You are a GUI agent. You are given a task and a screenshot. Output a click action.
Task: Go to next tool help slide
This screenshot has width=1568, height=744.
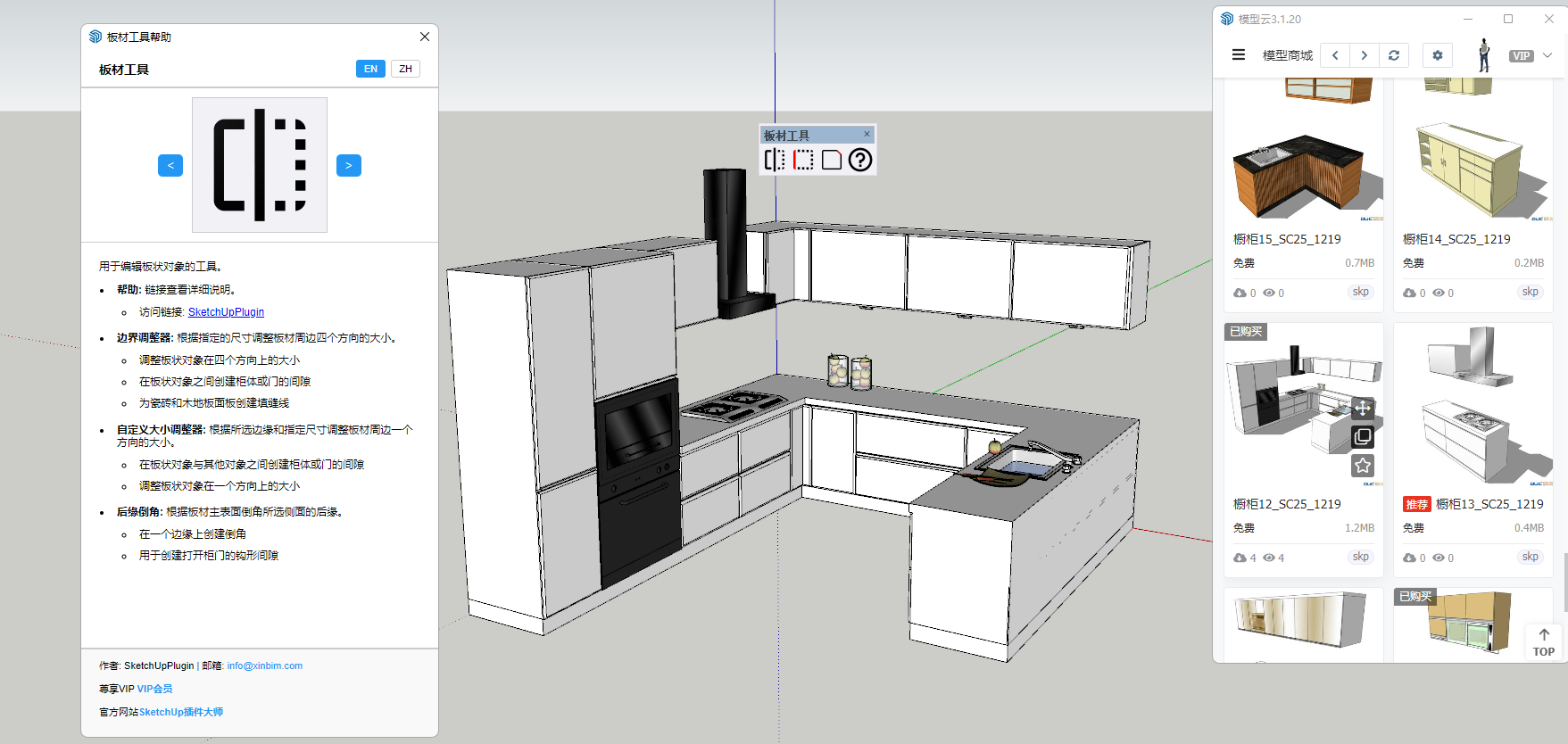[349, 165]
